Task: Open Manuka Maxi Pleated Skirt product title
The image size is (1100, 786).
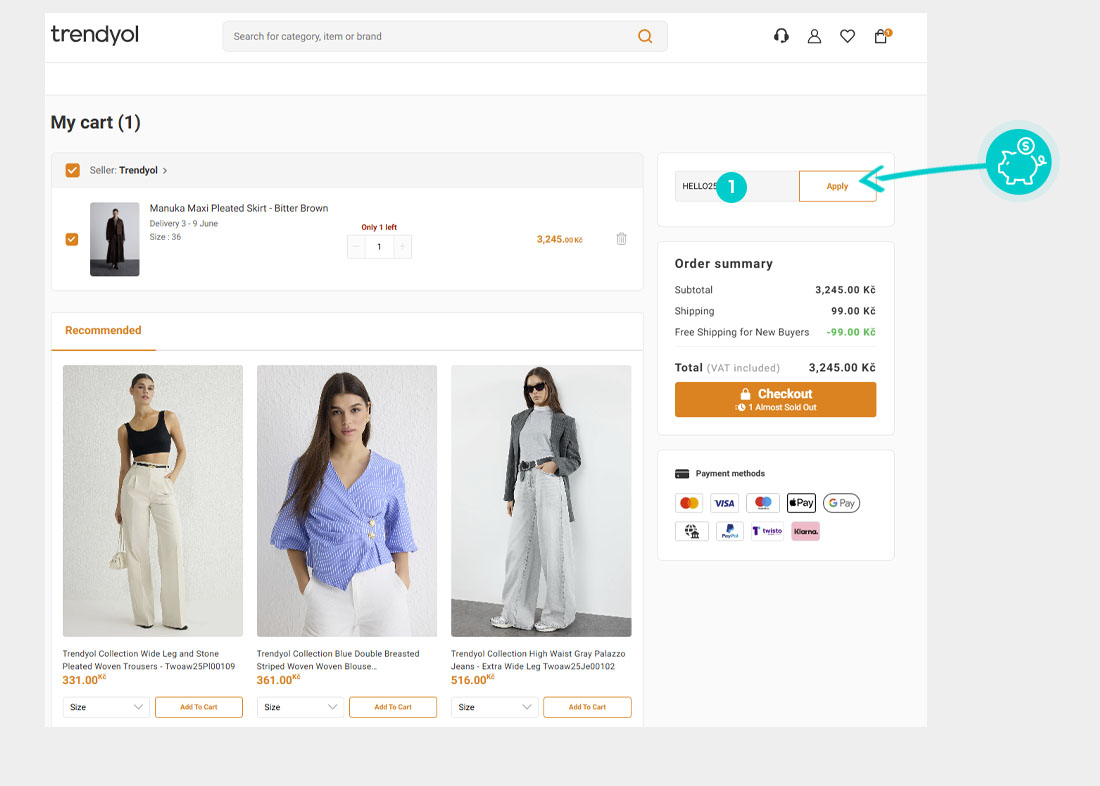Action: point(239,208)
